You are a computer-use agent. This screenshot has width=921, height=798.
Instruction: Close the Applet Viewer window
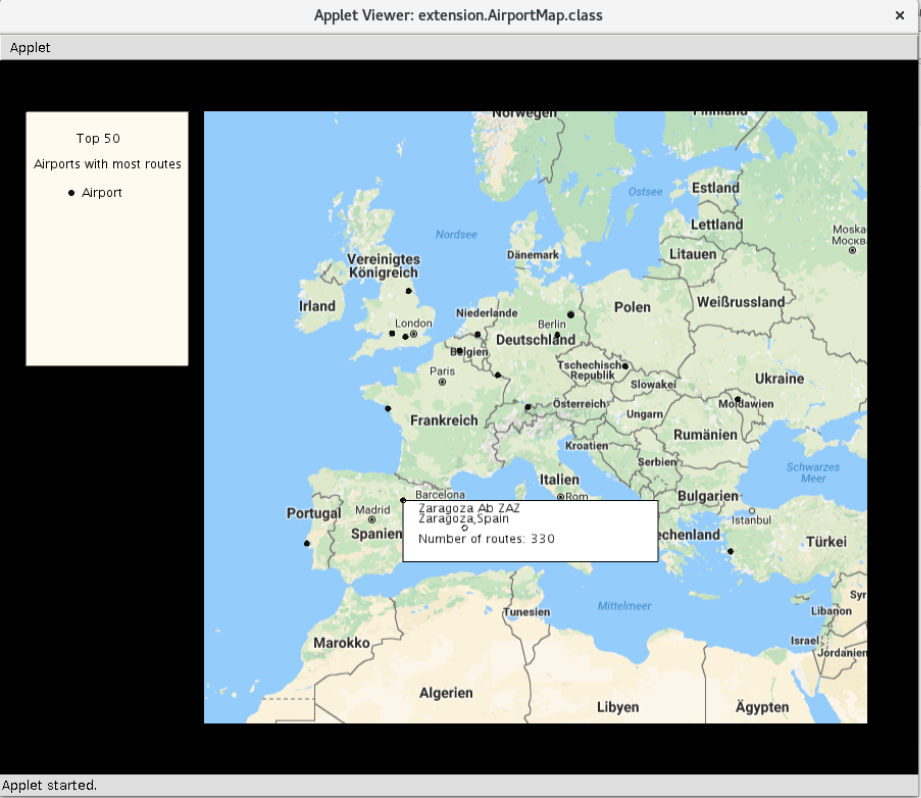[x=899, y=16]
